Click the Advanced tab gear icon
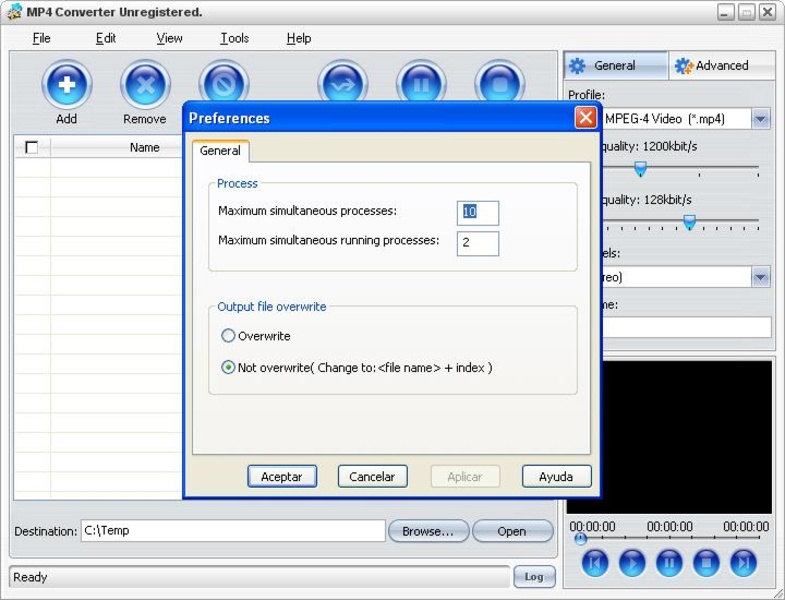This screenshot has width=785, height=600. pos(684,66)
